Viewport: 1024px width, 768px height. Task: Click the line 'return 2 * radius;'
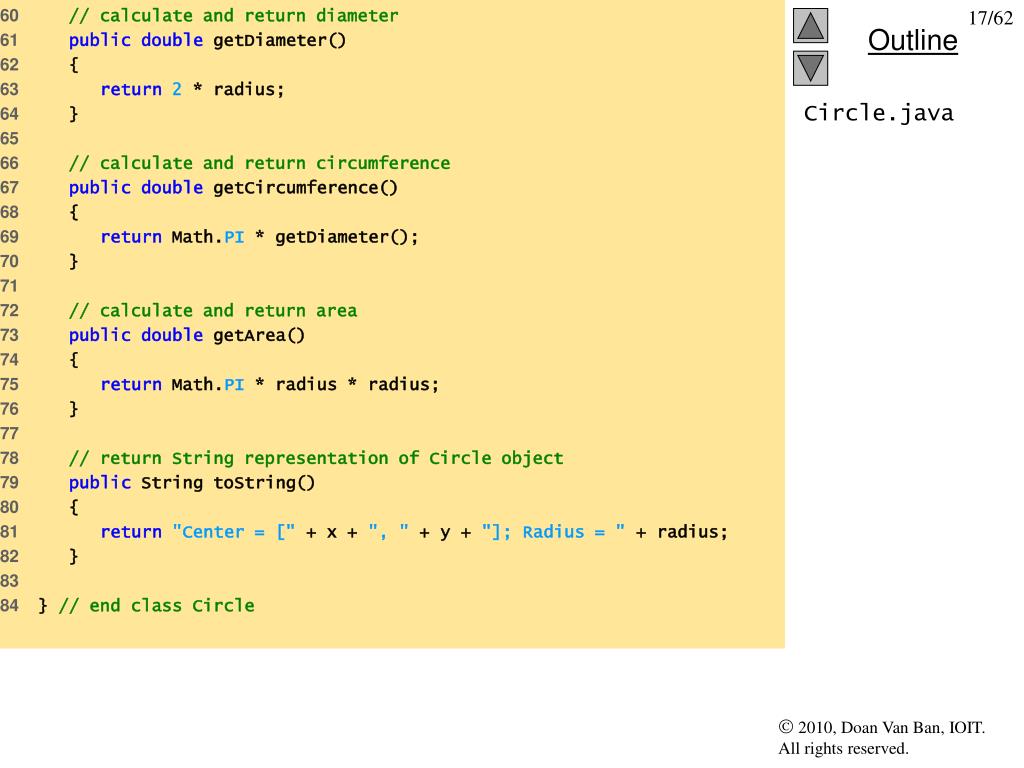pos(192,89)
